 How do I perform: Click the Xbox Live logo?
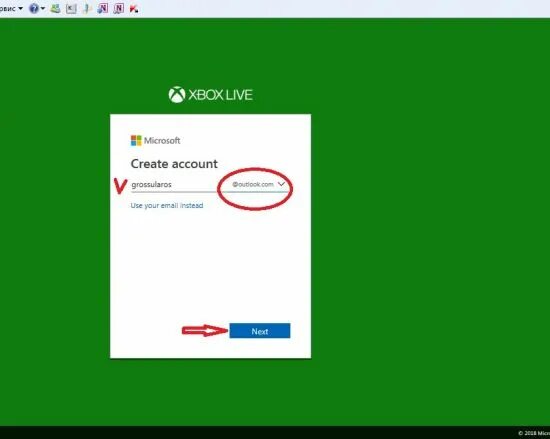click(x=210, y=95)
